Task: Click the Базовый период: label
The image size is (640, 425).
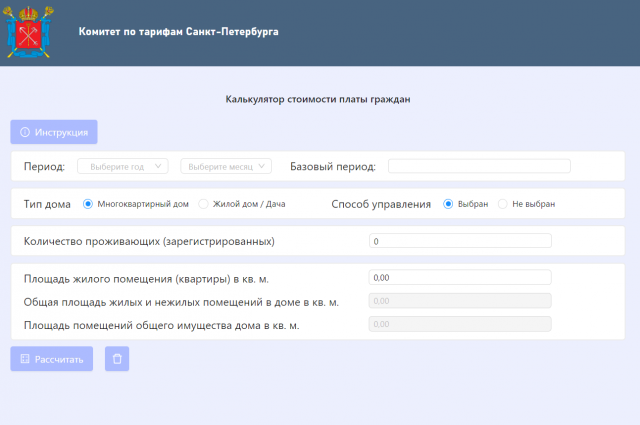Action: click(333, 167)
